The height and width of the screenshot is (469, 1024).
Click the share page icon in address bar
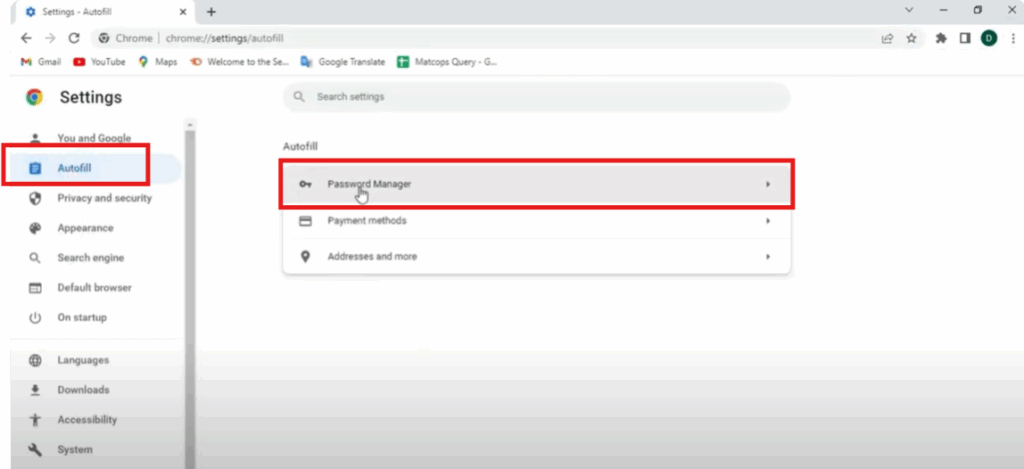click(887, 39)
